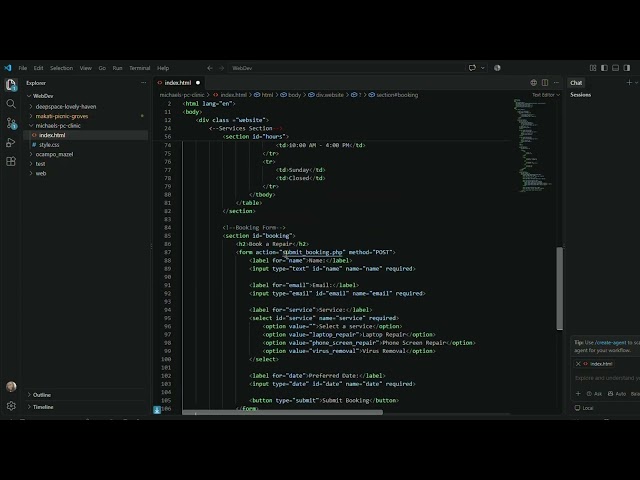Toggle the secondary side bar

click(627, 68)
